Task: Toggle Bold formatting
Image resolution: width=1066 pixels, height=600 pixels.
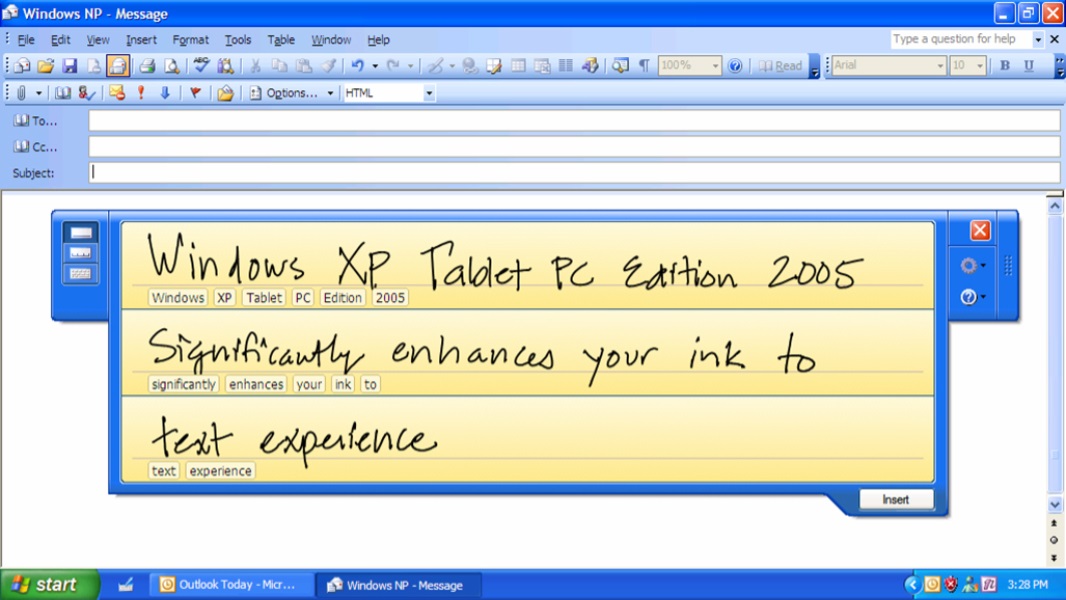Action: (x=1004, y=66)
